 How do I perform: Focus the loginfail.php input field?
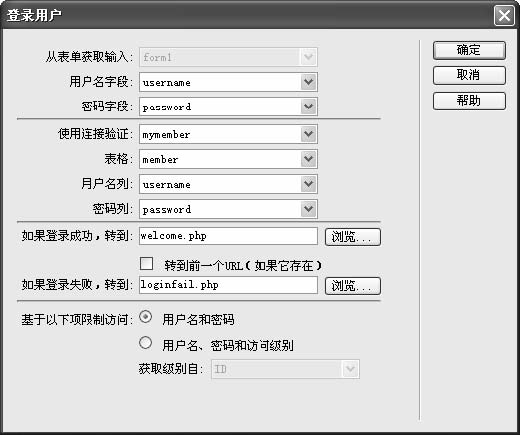[228, 285]
